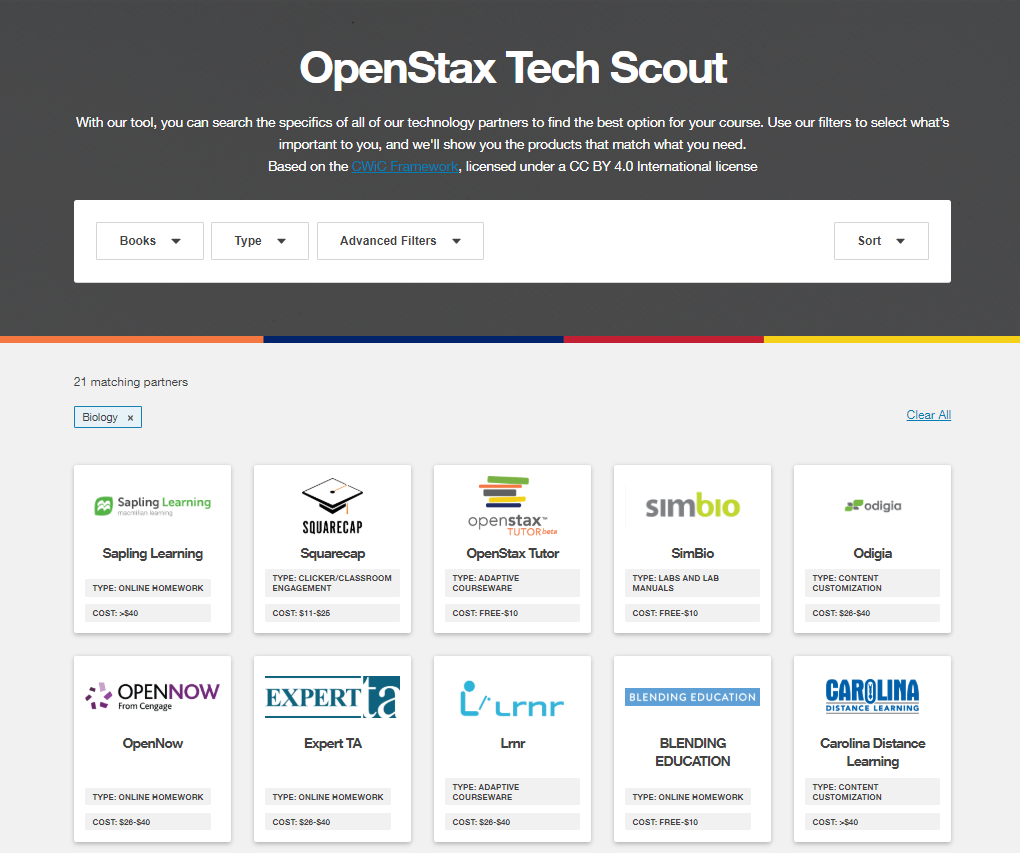Click OpenStax Tutor's COST: FREE-$10 label
Viewport: 1020px width, 853px height.
(513, 613)
